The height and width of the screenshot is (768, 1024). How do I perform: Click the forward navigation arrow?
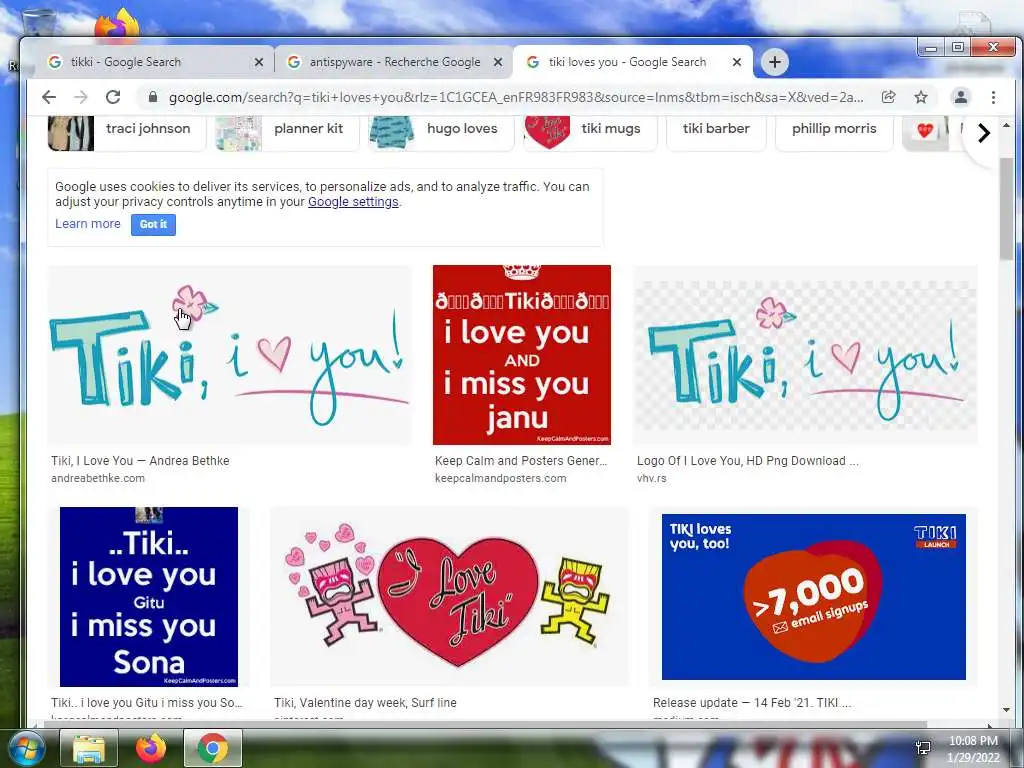[x=80, y=97]
